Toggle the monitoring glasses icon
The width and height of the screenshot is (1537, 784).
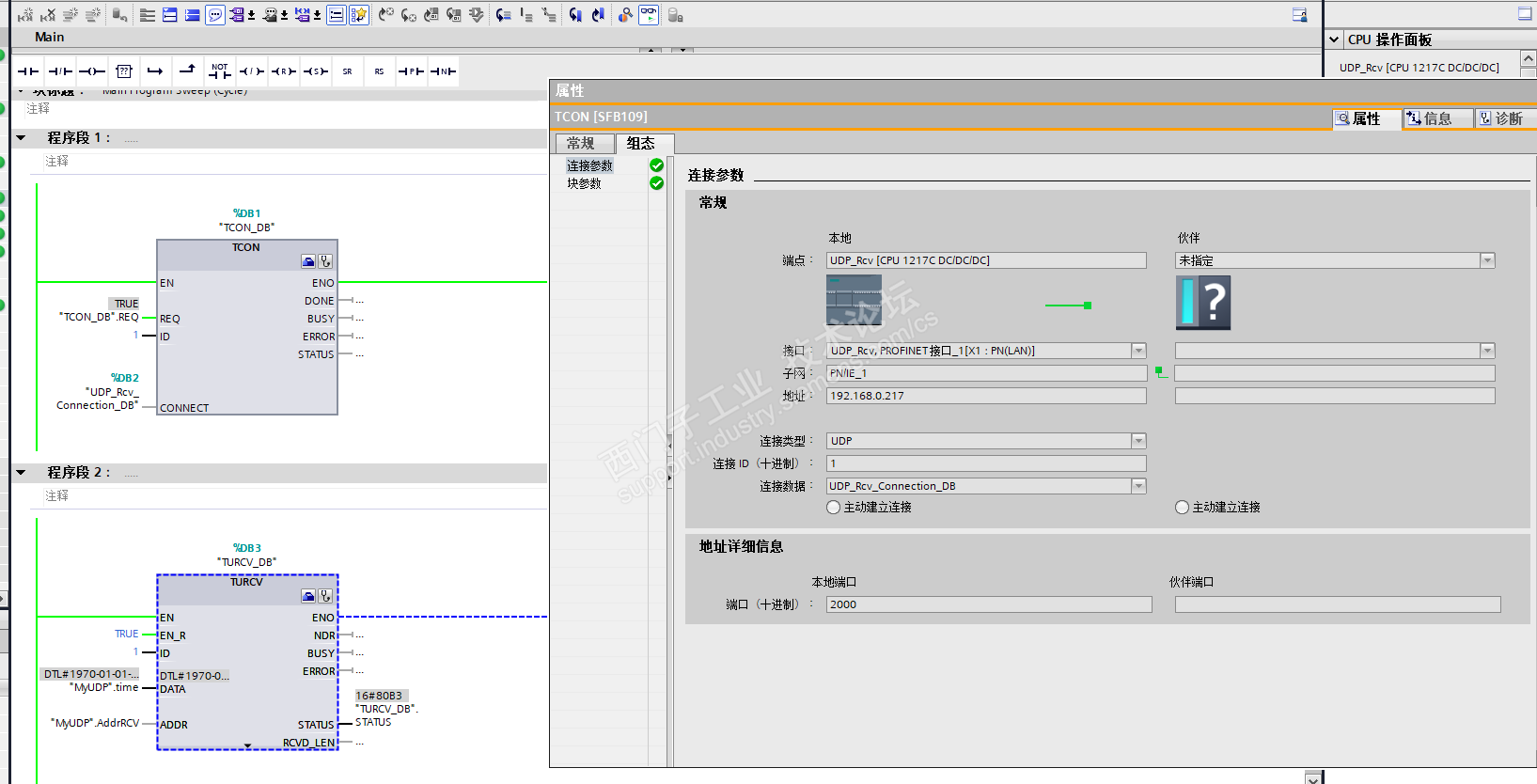(649, 14)
